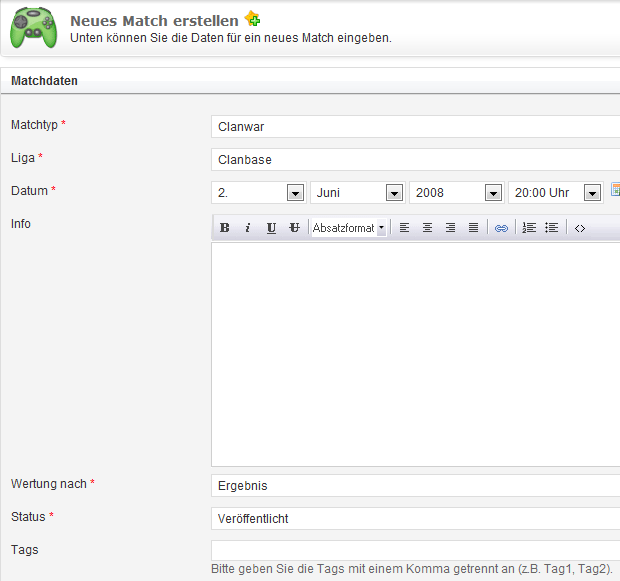
Task: Align text right in the editor
Action: (x=450, y=228)
